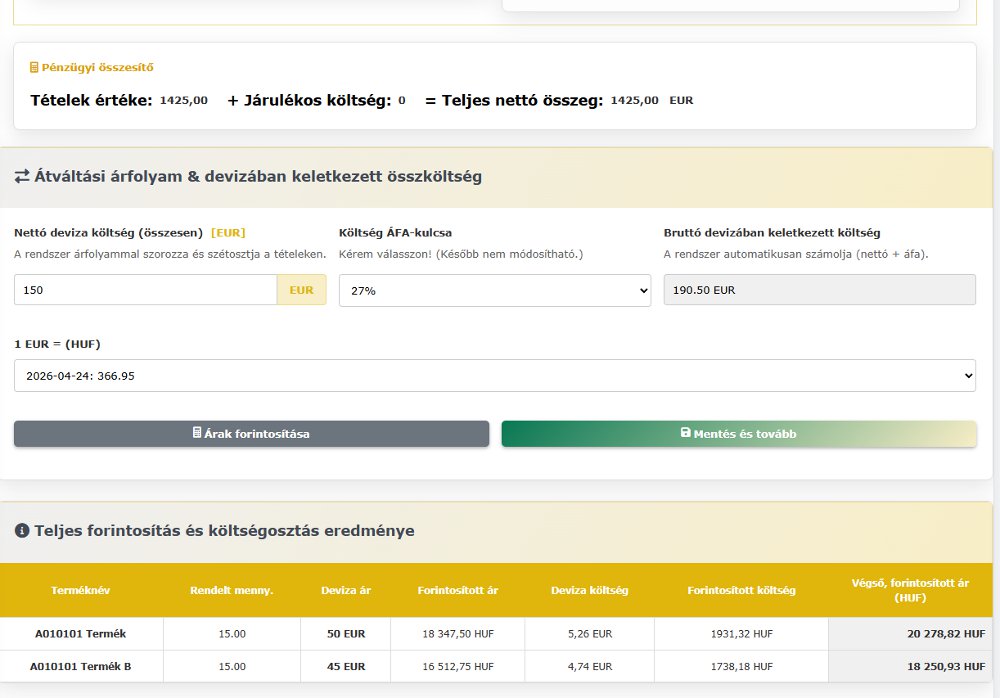Expand the 1 EUR = (HUF) exchange rate dropdown
The height and width of the screenshot is (698, 1000).
point(495,375)
